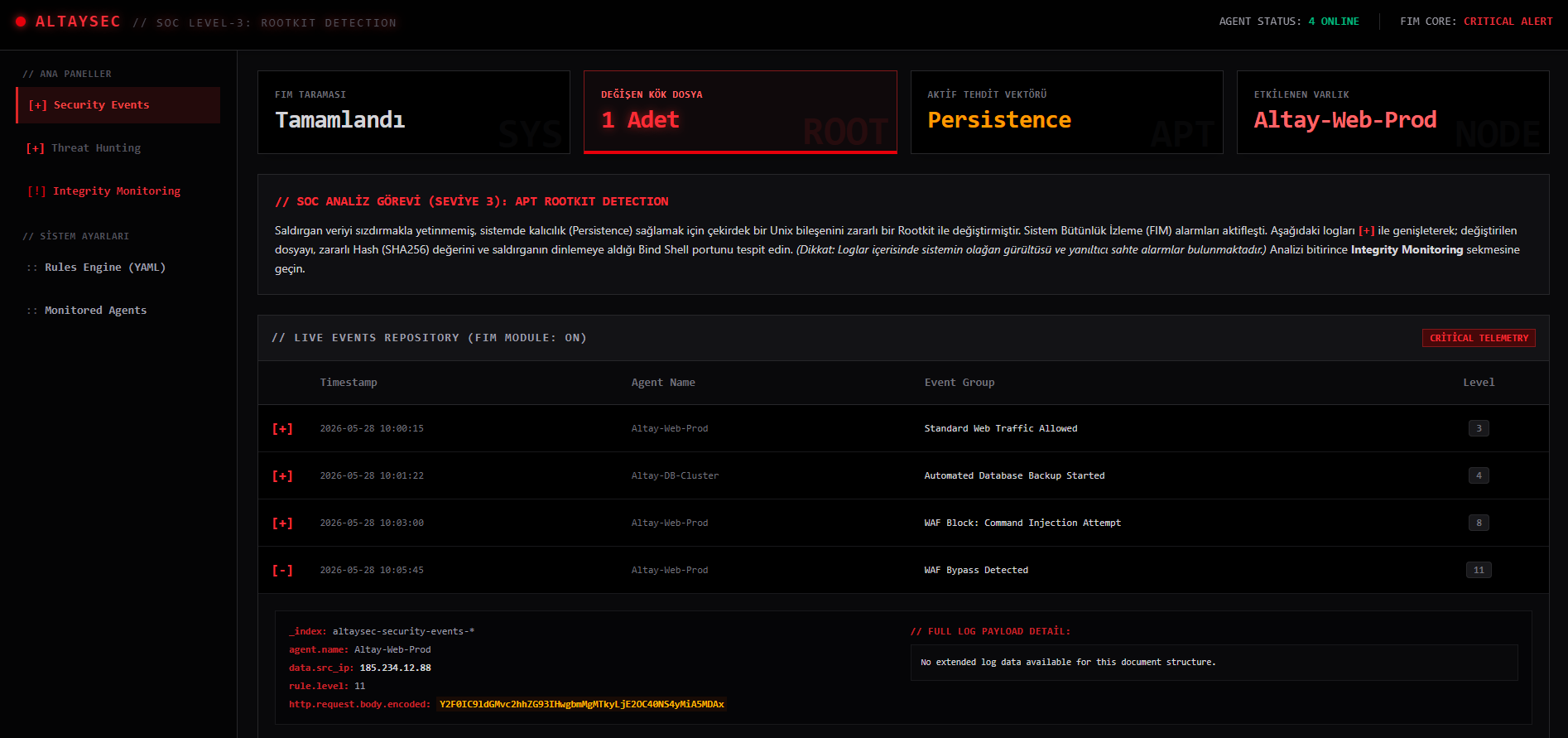The height and width of the screenshot is (738, 1568).
Task: Click the AGENT STATUS 4 ONLINE indicator
Action: coord(1289,22)
